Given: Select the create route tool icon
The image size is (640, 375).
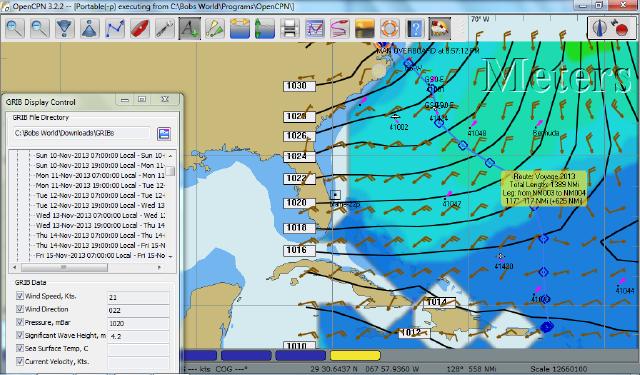Looking at the screenshot, I should tap(115, 29).
